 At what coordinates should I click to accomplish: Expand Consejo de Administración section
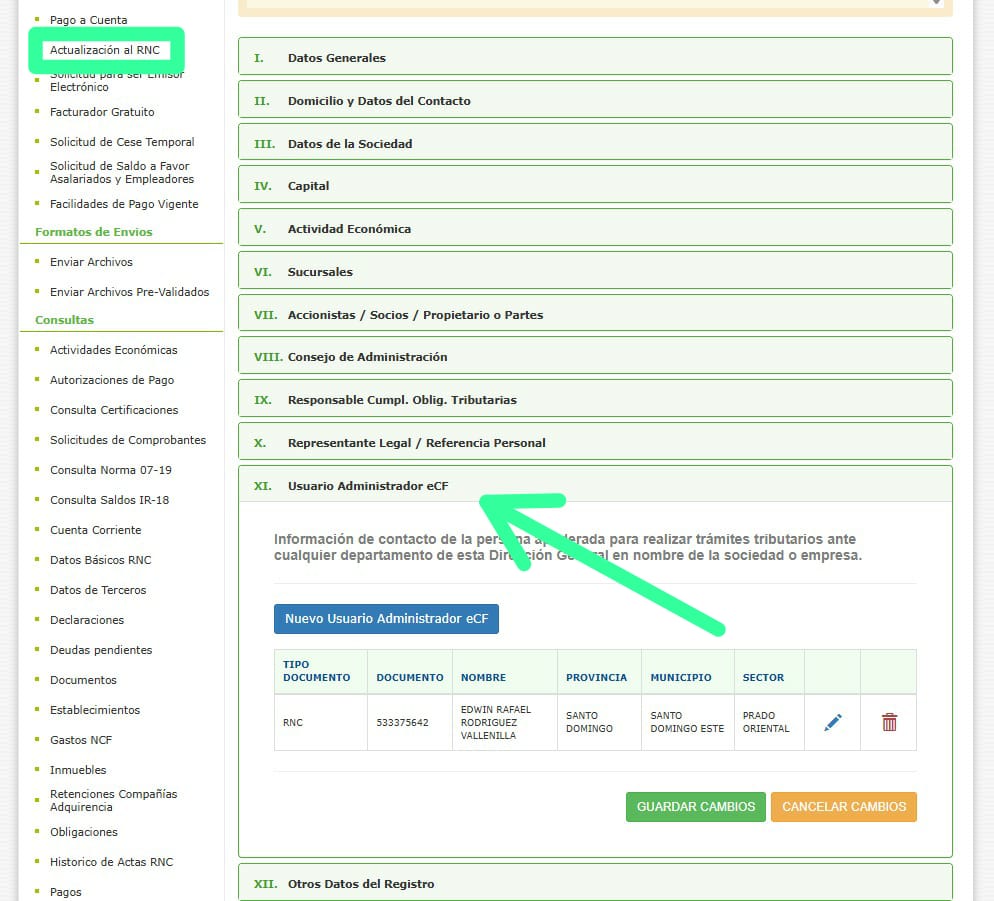[x=595, y=357]
